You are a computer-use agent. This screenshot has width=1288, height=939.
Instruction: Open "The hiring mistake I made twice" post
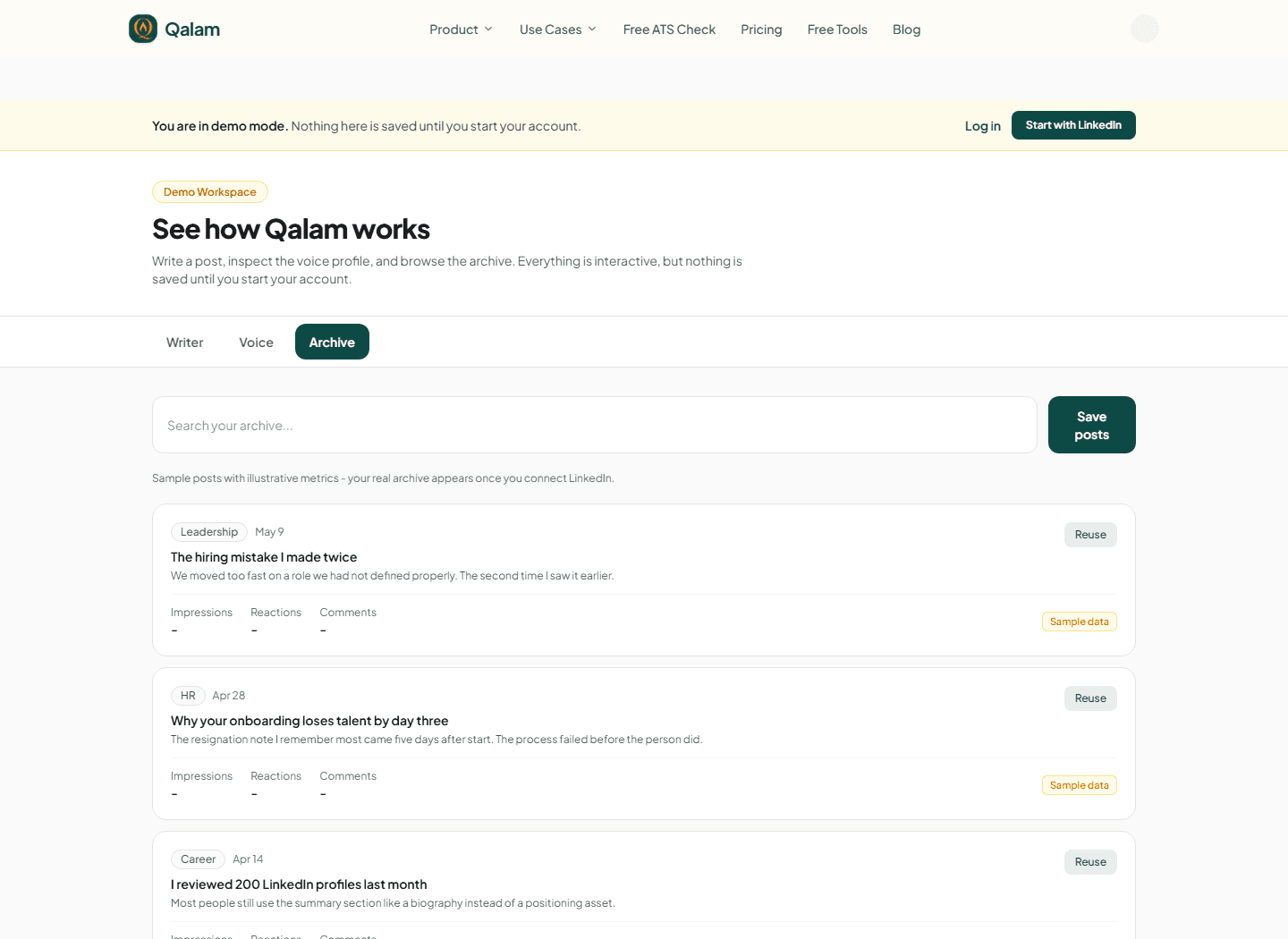tap(264, 557)
